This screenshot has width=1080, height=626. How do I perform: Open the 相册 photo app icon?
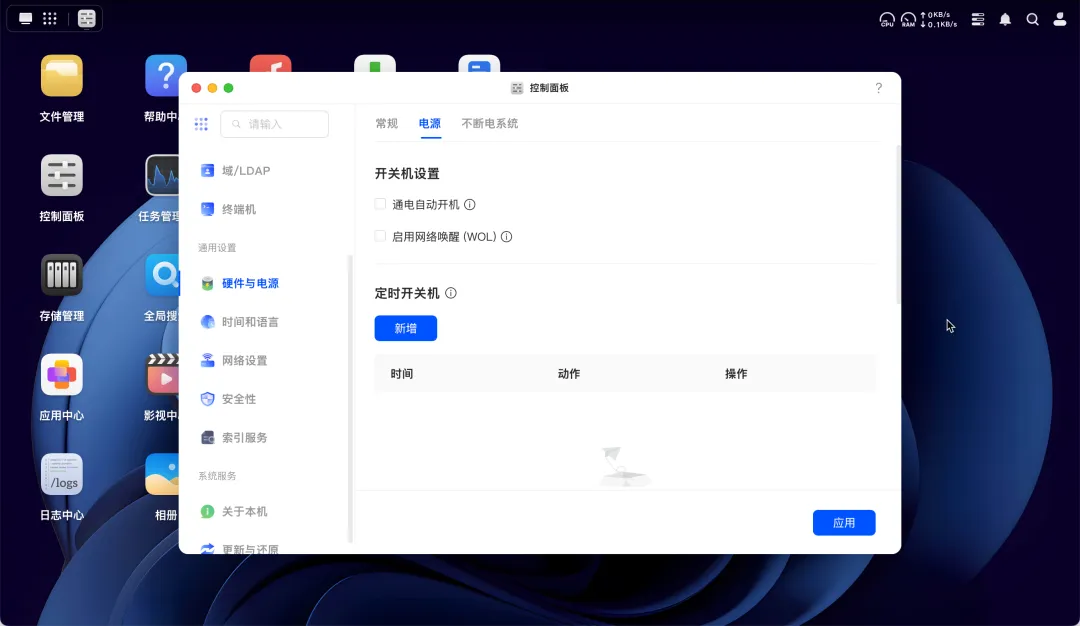[163, 474]
